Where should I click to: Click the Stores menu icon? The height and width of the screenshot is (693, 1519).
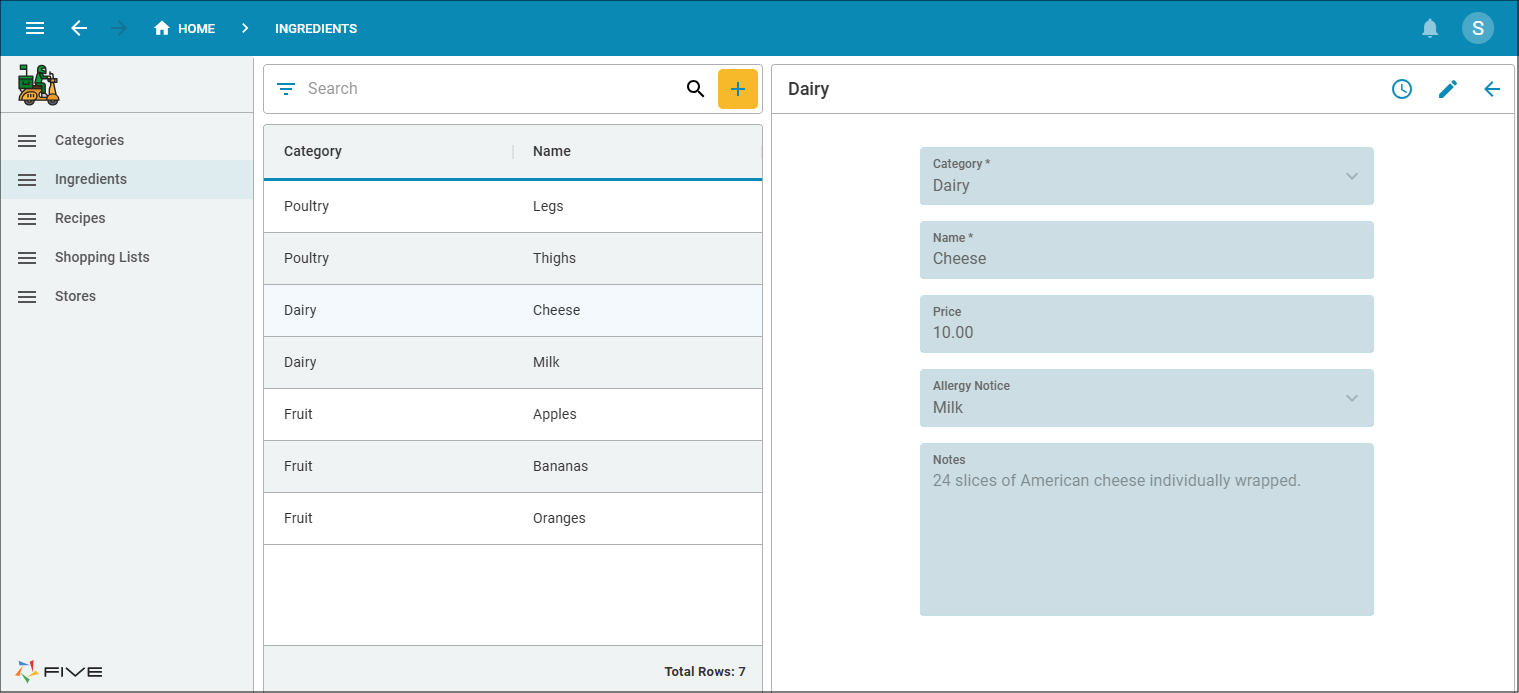[27, 297]
